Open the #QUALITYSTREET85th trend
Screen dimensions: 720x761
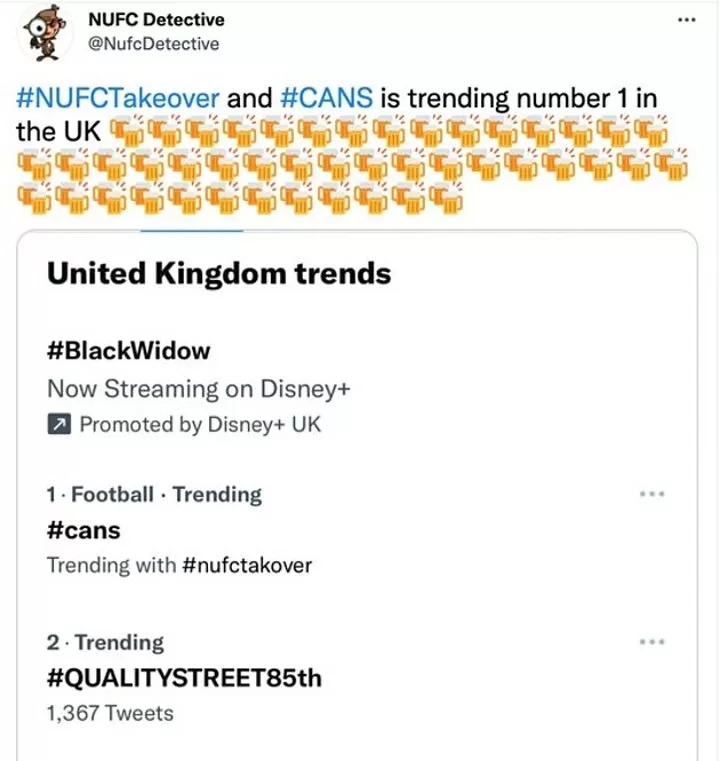pos(184,678)
